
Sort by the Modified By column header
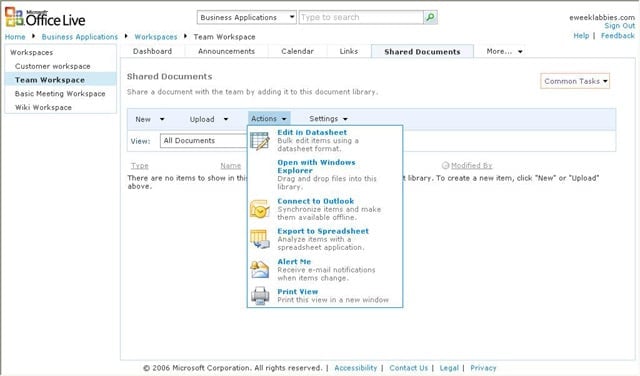coord(471,165)
